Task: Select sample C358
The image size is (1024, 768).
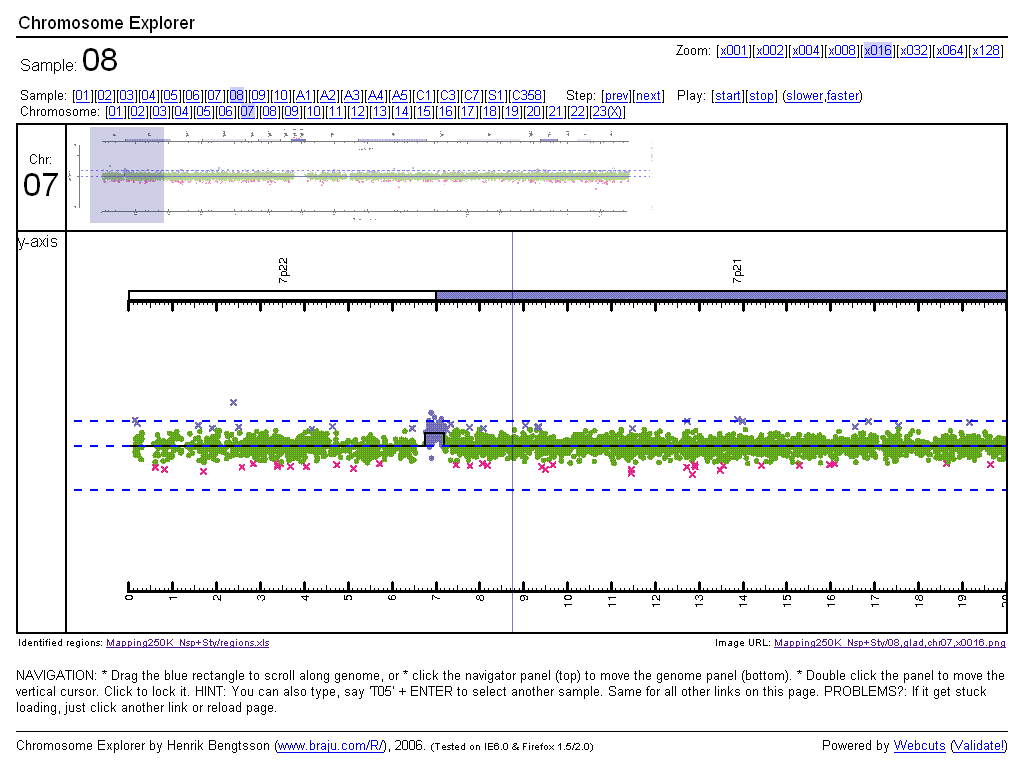Action: click(x=527, y=96)
